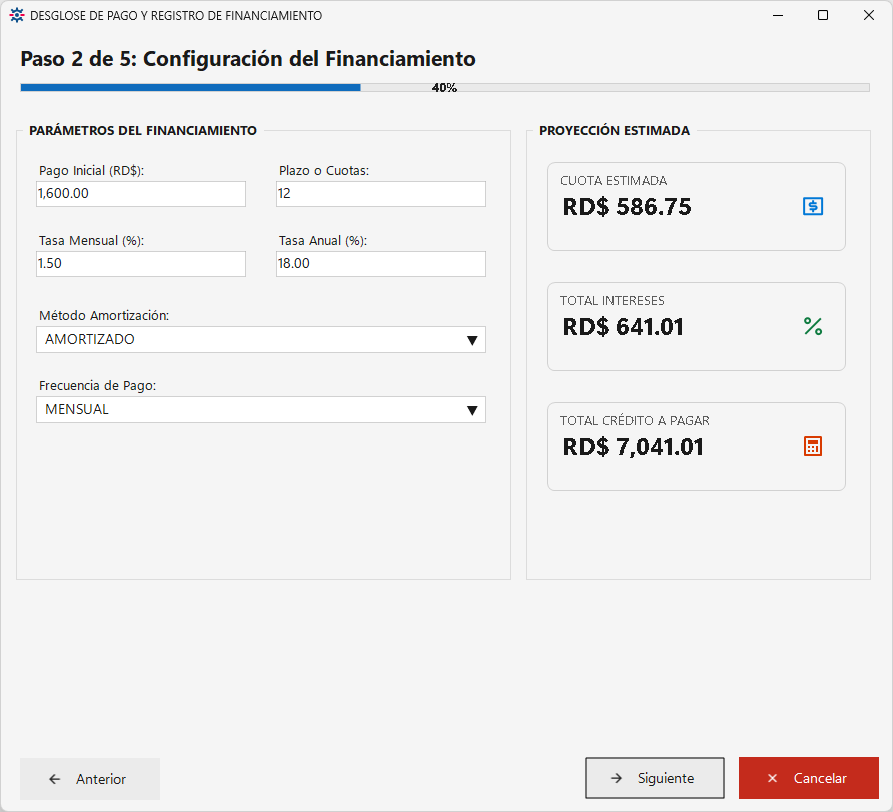893x812 pixels.
Task: Click the Método Amortización label
Action: pos(104,315)
